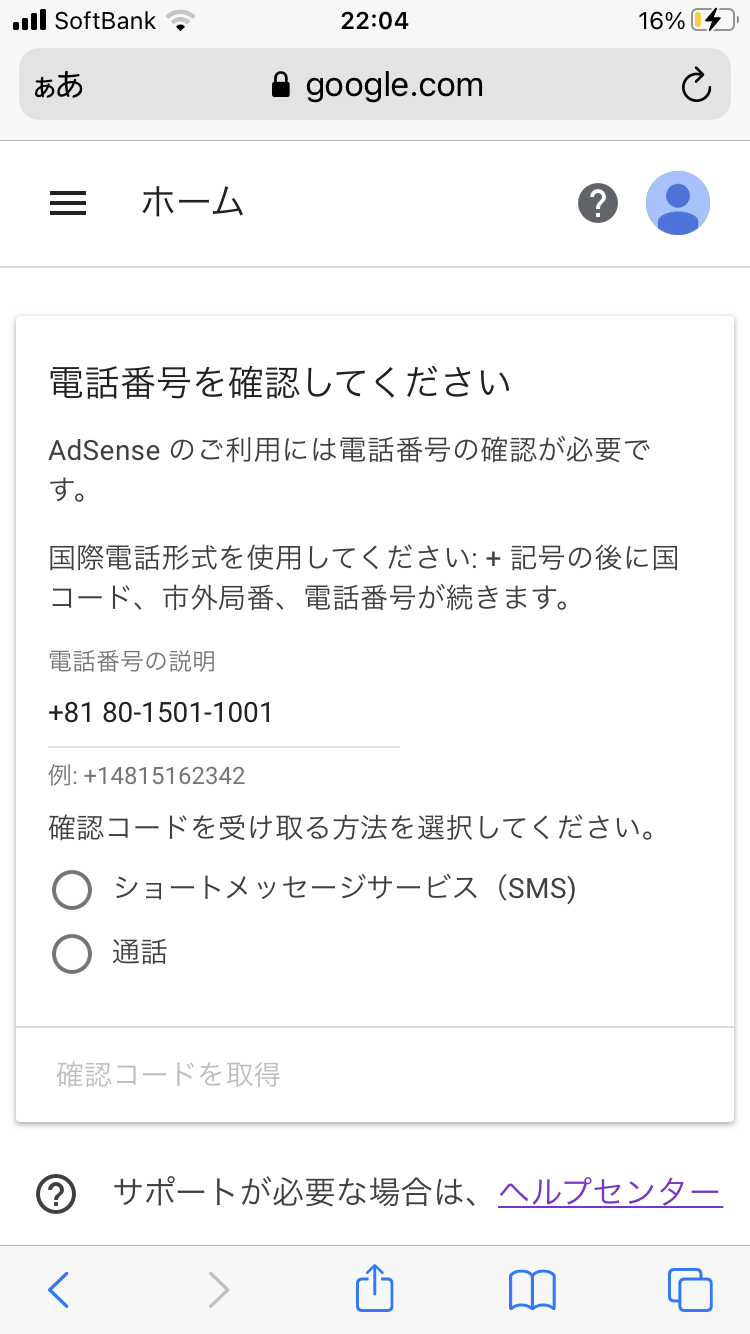Click the ホーム page title
This screenshot has height=1334, width=750.
[193, 202]
